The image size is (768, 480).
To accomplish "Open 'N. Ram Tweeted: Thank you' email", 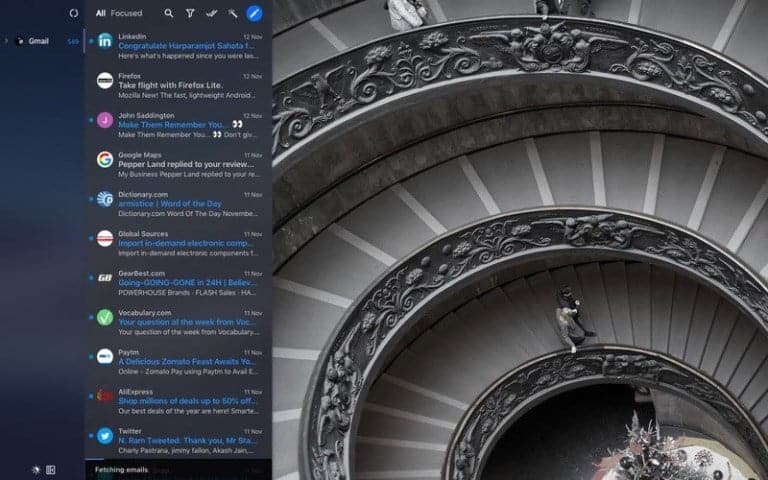I will tap(187, 440).
